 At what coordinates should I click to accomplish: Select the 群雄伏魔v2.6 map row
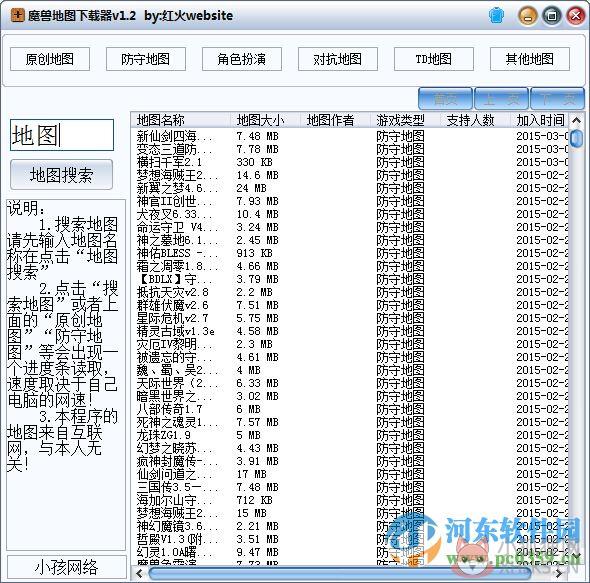click(350, 305)
